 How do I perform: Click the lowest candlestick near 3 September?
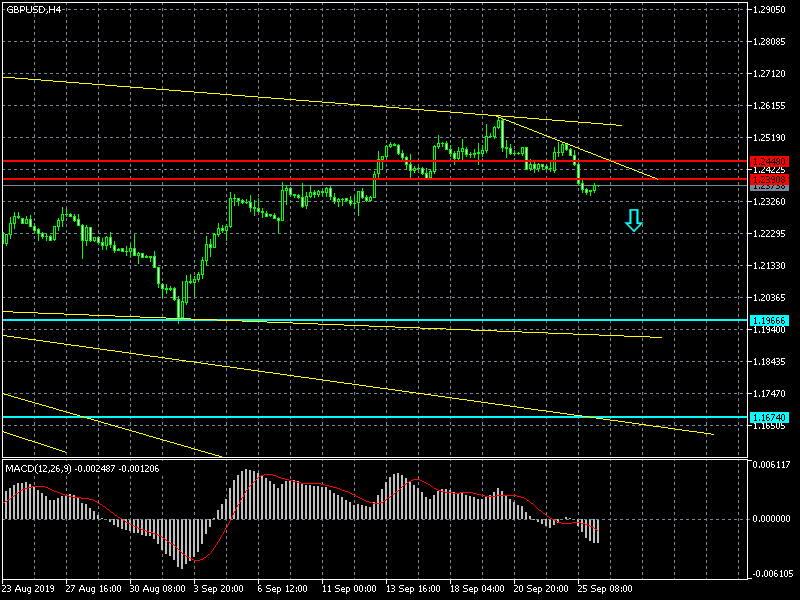(x=179, y=310)
